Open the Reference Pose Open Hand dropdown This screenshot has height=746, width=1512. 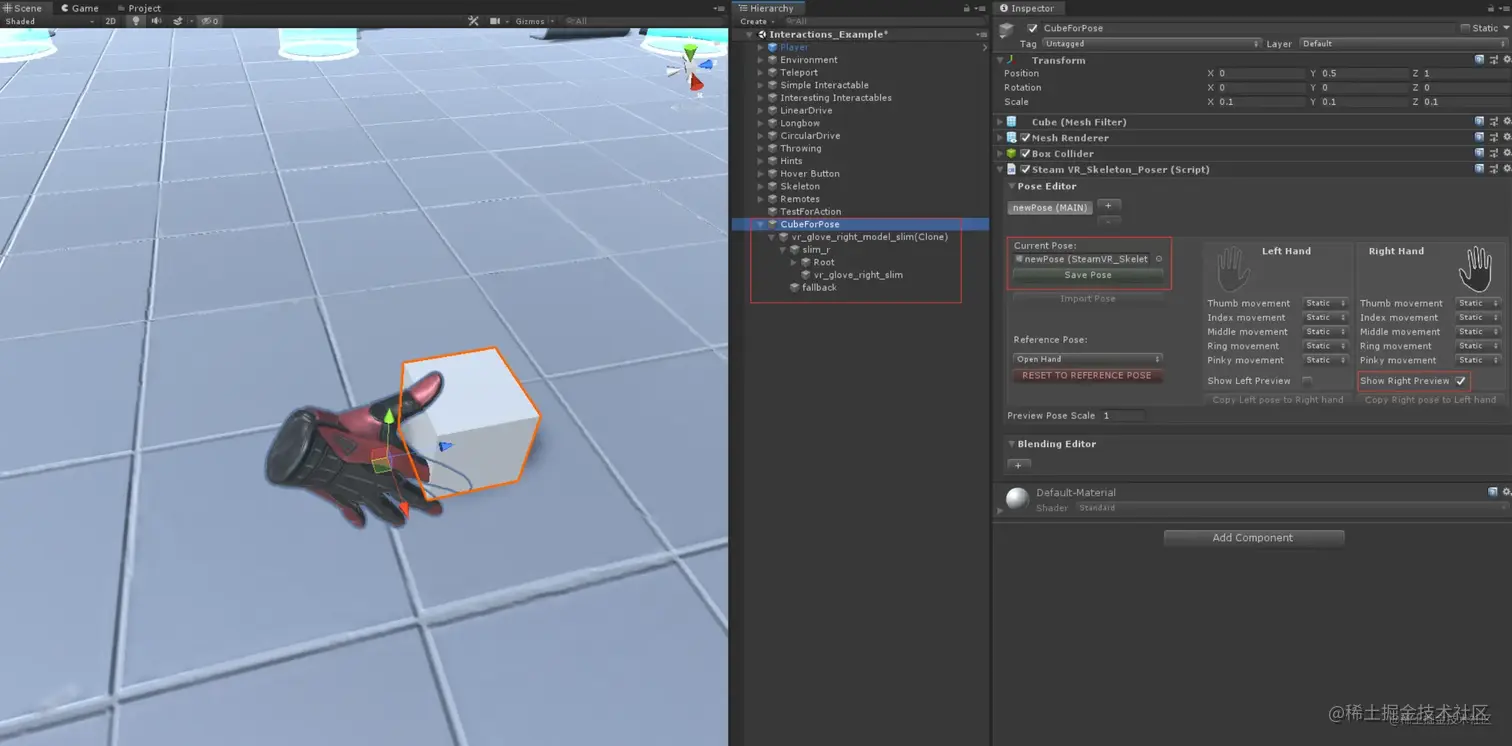click(x=1088, y=359)
